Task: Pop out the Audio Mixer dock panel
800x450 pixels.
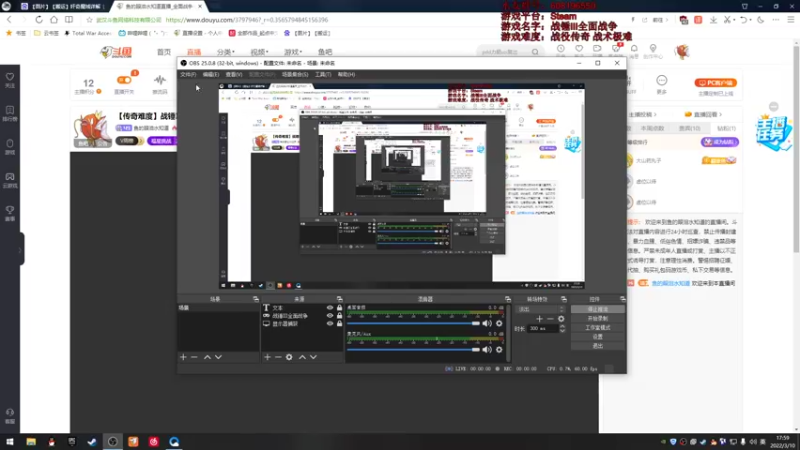Action: point(508,299)
